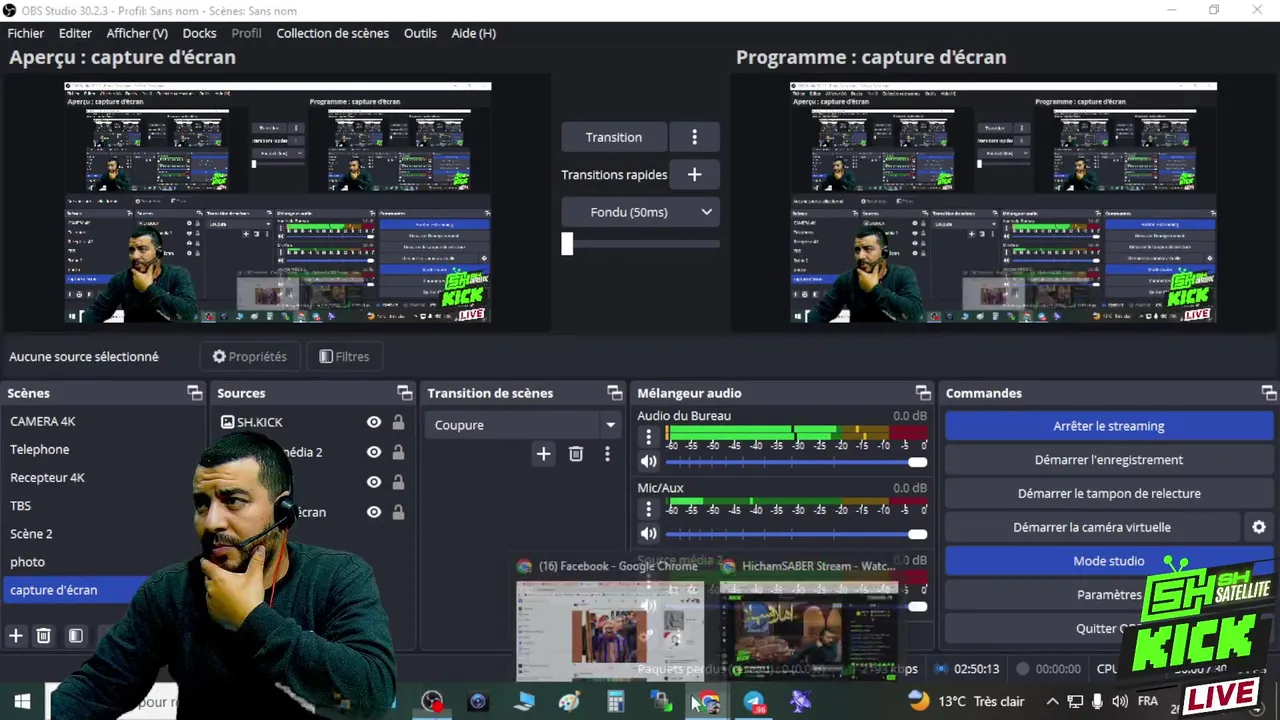Open the Outils menu
The width and height of the screenshot is (1280, 720).
click(x=420, y=33)
